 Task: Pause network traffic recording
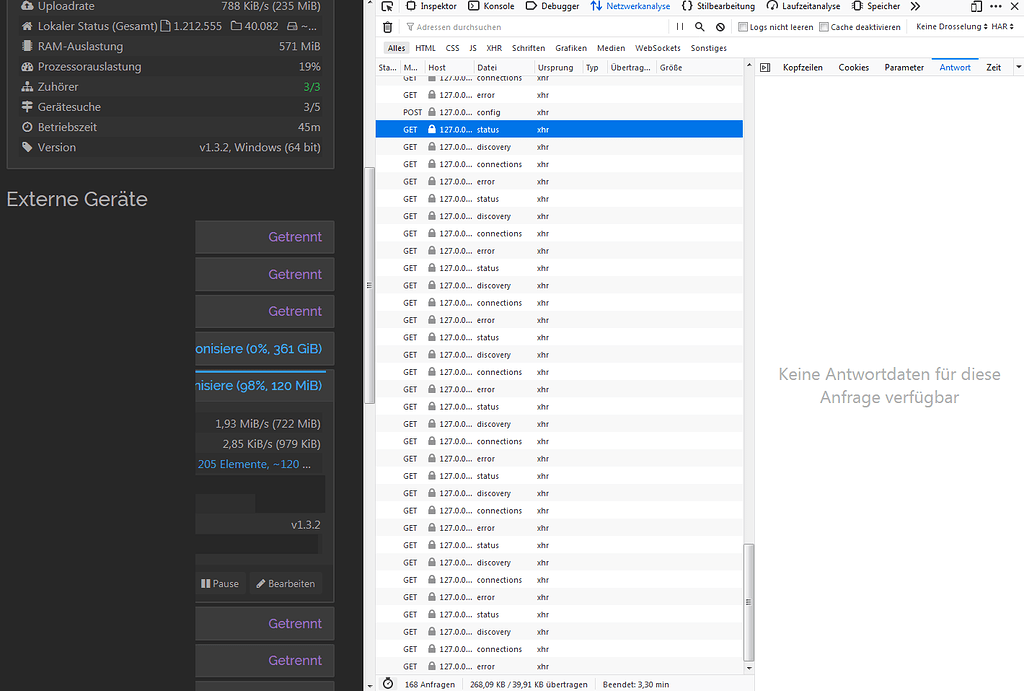680,26
